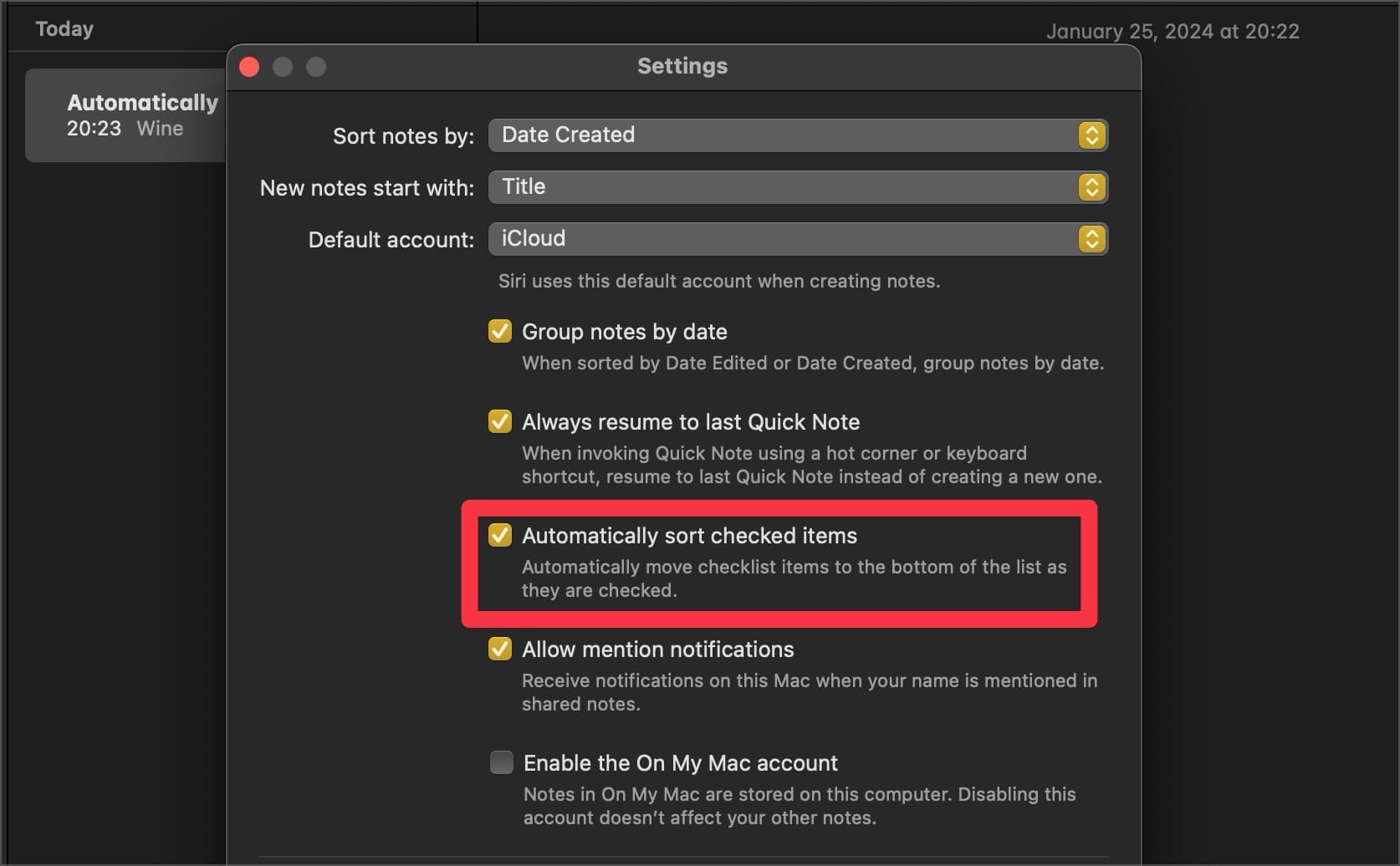Screen dimensions: 1400x866
Task: Click the chevron stepper beside Title
Action: click(x=1091, y=187)
